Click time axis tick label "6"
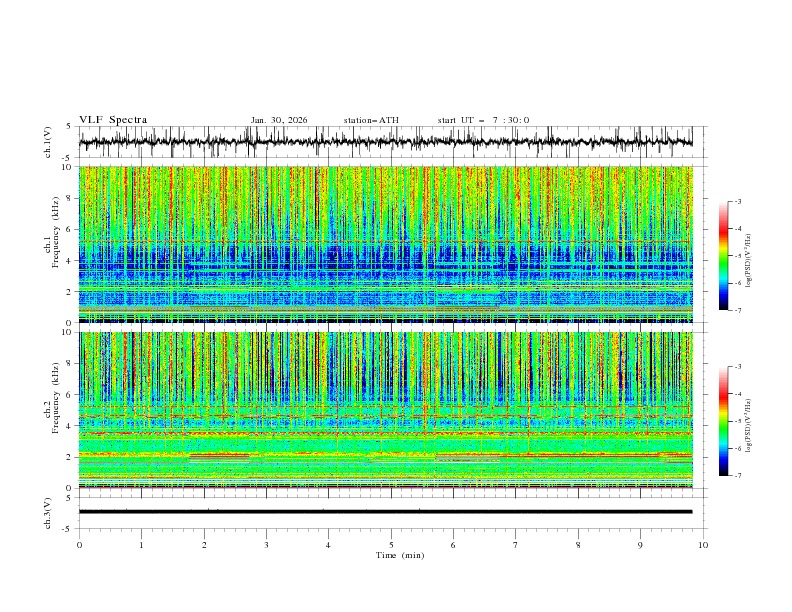792x612 pixels. pyautogui.click(x=454, y=545)
